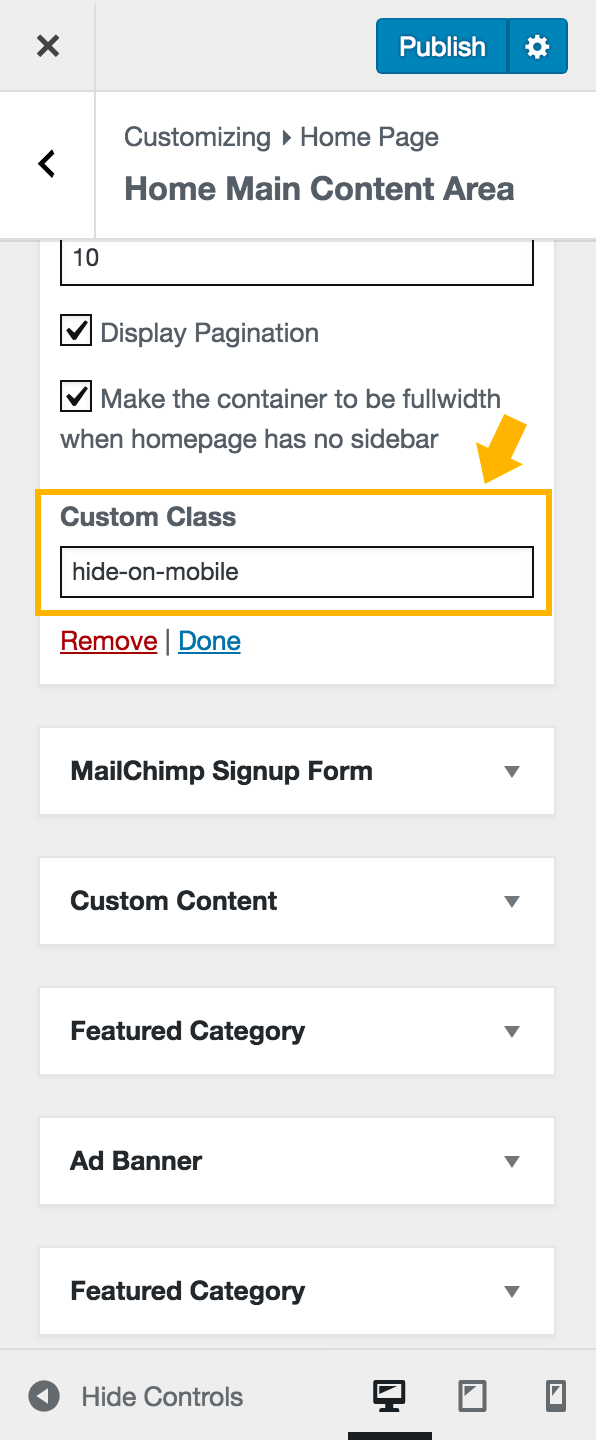Select the monitor icon below the widget list
596x1440 pixels.
390,1396
